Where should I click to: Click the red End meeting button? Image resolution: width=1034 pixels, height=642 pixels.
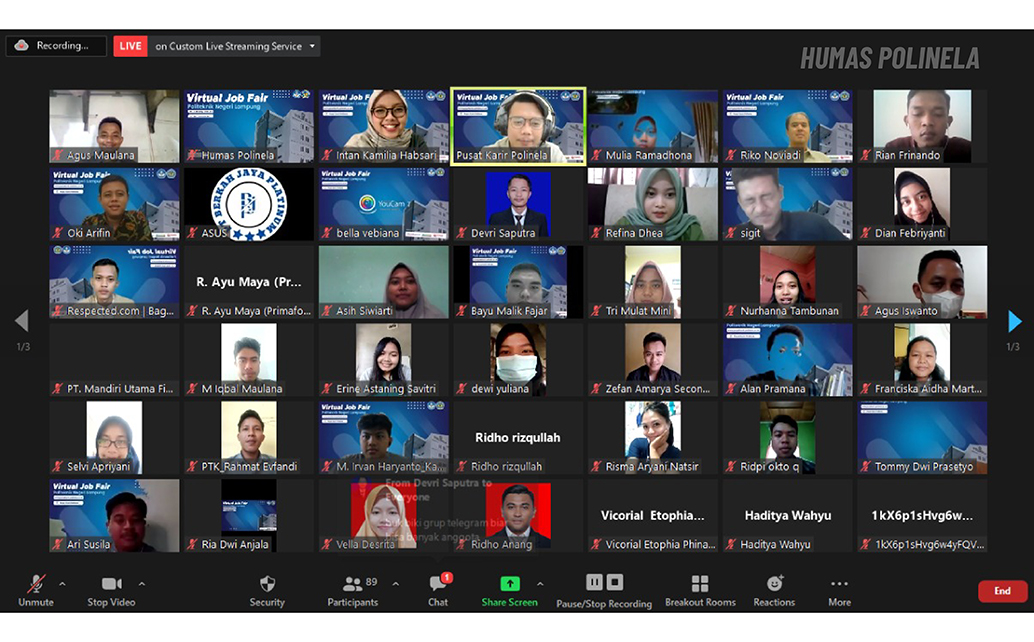point(1002,591)
